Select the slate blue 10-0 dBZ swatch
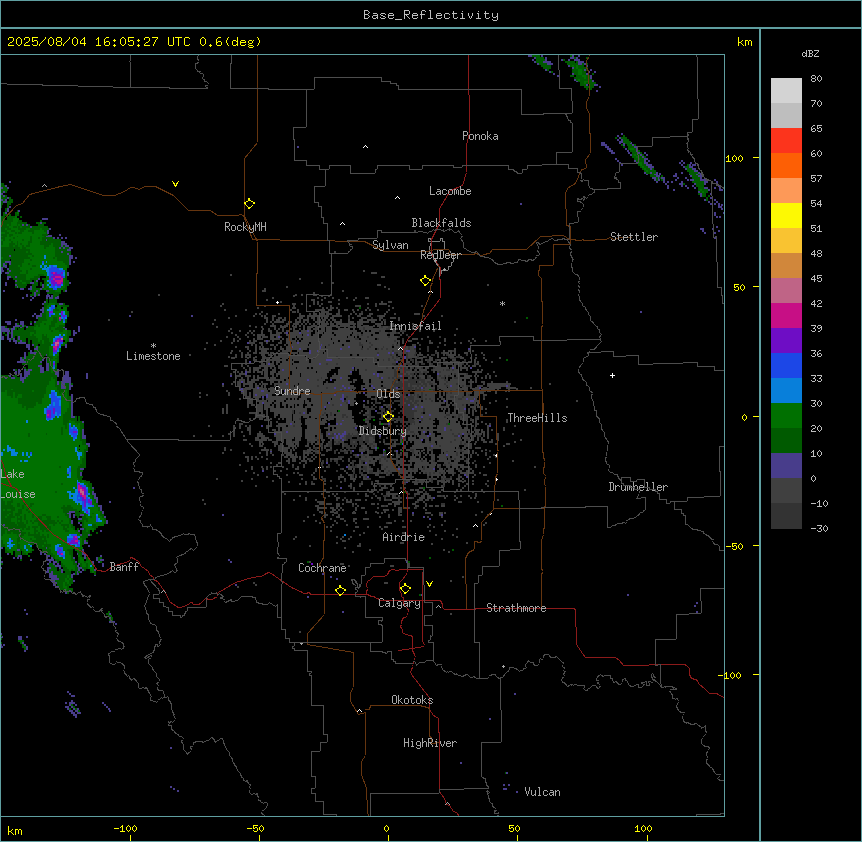The image size is (862, 842). coord(786,466)
